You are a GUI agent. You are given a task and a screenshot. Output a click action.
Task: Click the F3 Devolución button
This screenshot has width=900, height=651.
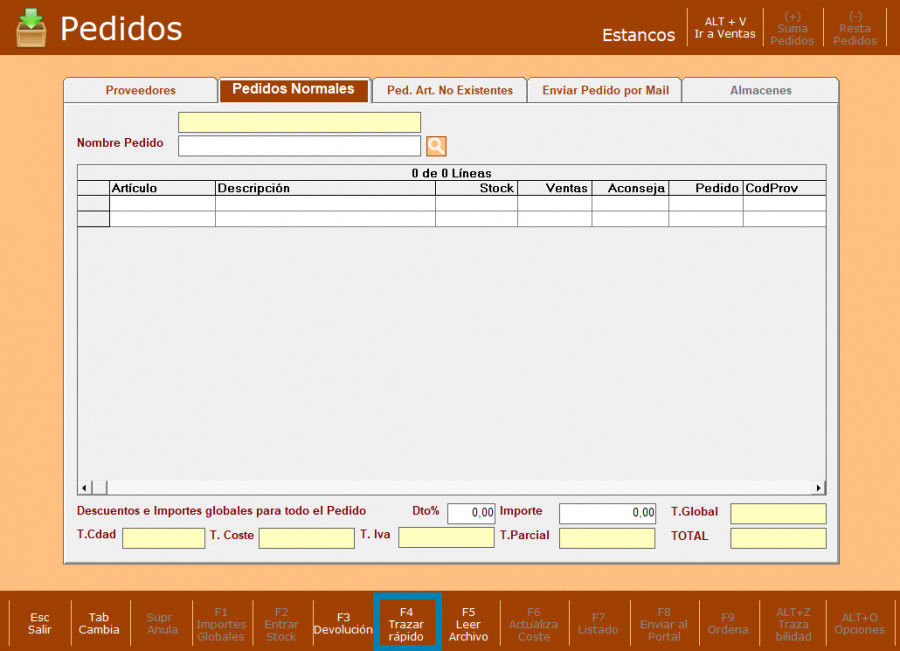pyautogui.click(x=343, y=623)
